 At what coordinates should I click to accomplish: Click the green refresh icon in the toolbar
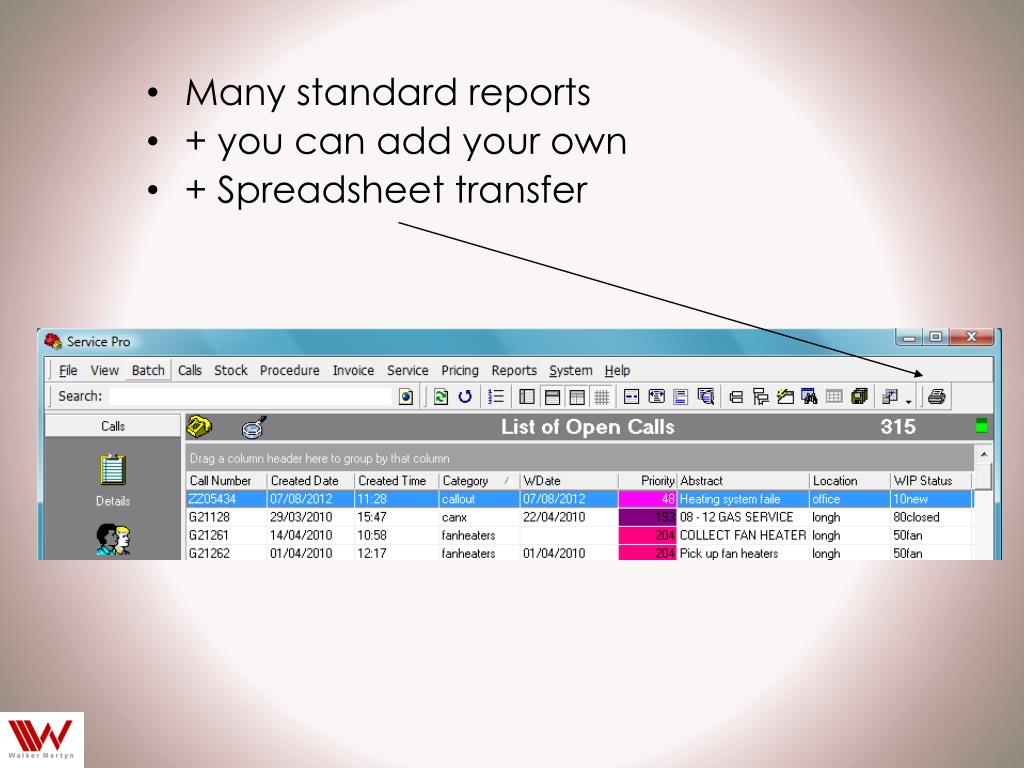coord(441,397)
